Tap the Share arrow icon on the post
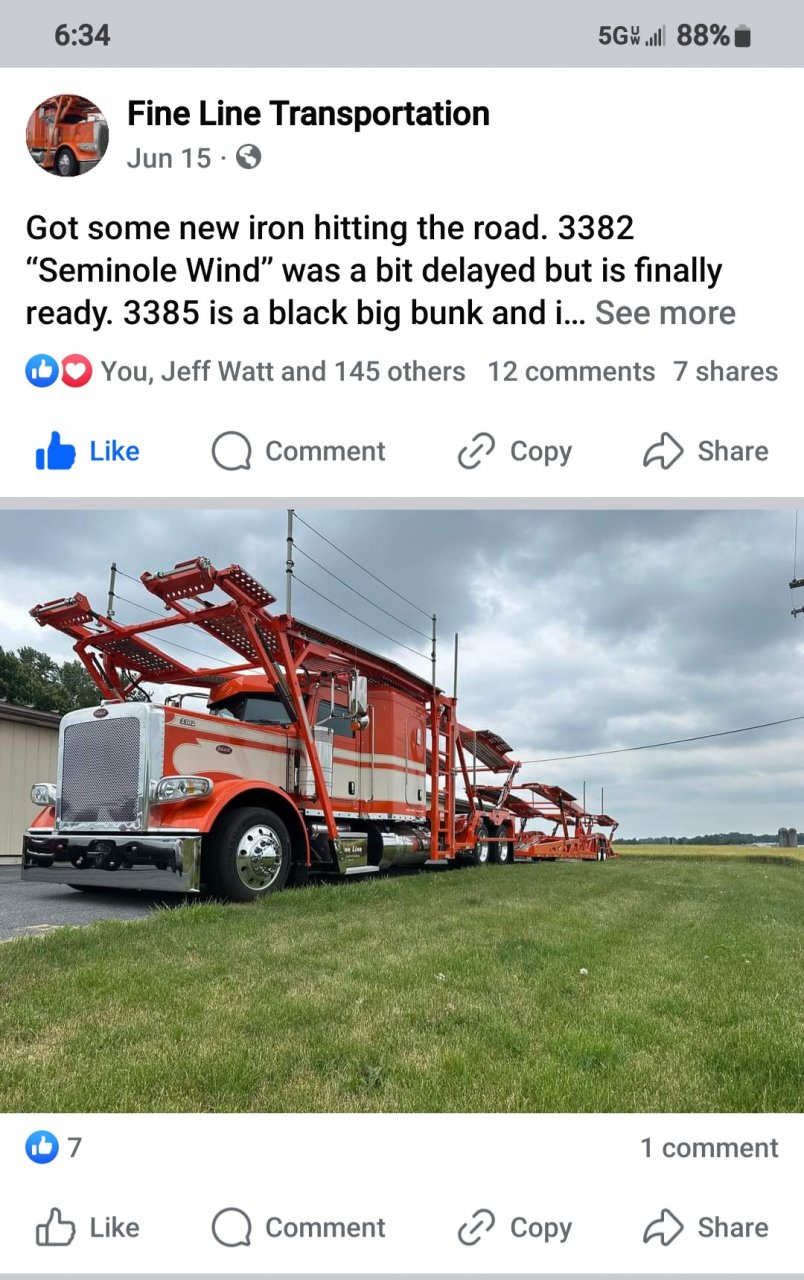Viewport: 804px width, 1280px height. coord(663,452)
